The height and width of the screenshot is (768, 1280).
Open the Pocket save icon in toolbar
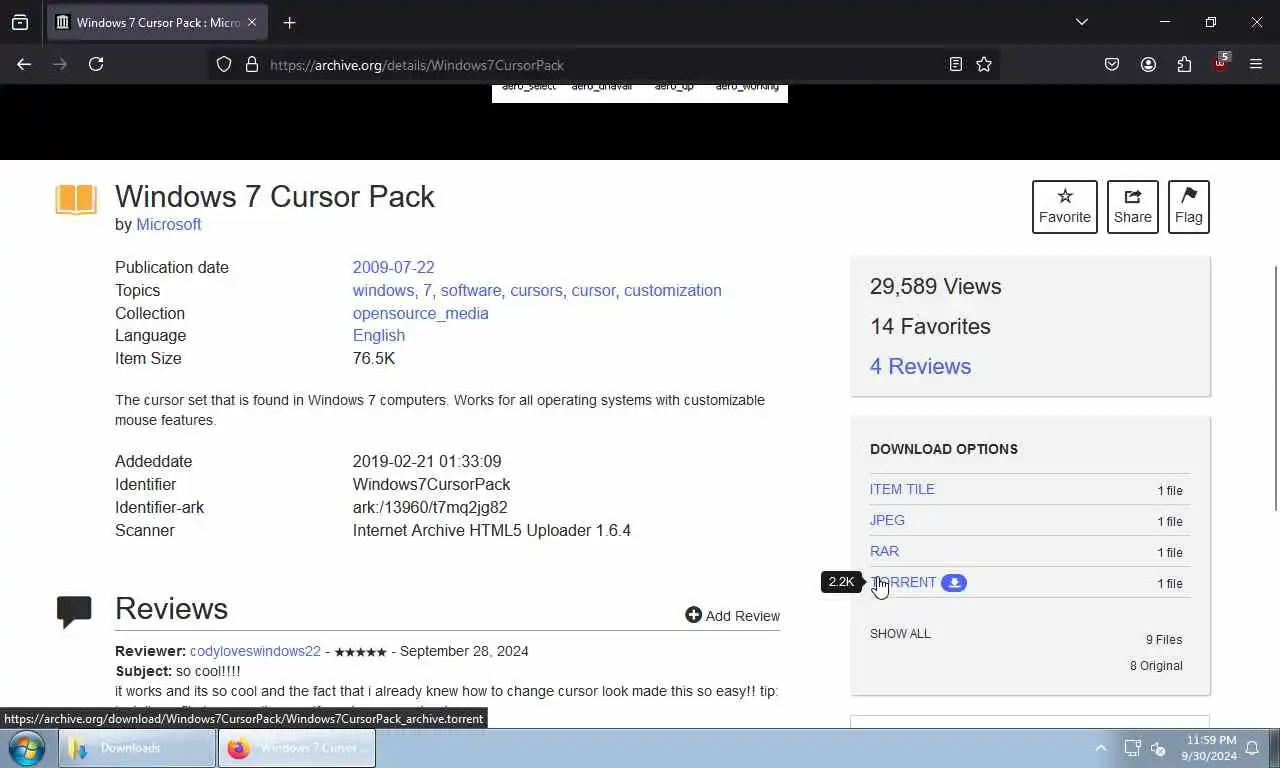pyautogui.click(x=1112, y=64)
